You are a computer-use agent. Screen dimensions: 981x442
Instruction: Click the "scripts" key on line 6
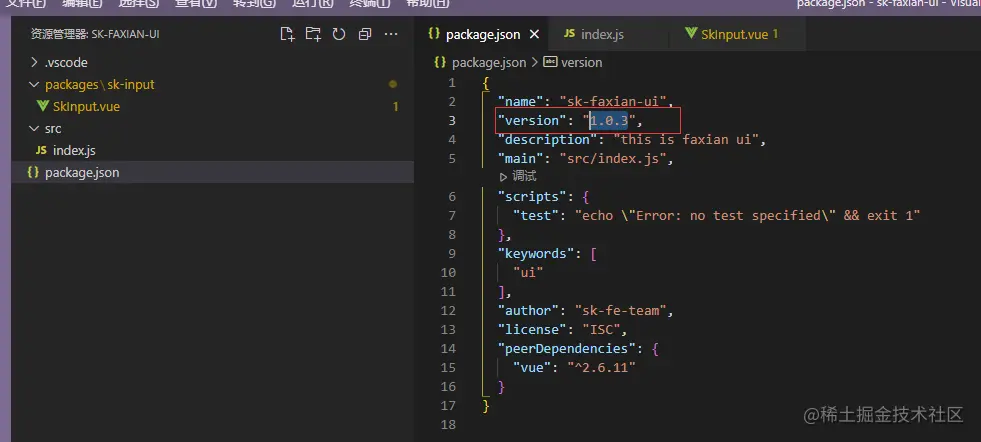(532, 197)
